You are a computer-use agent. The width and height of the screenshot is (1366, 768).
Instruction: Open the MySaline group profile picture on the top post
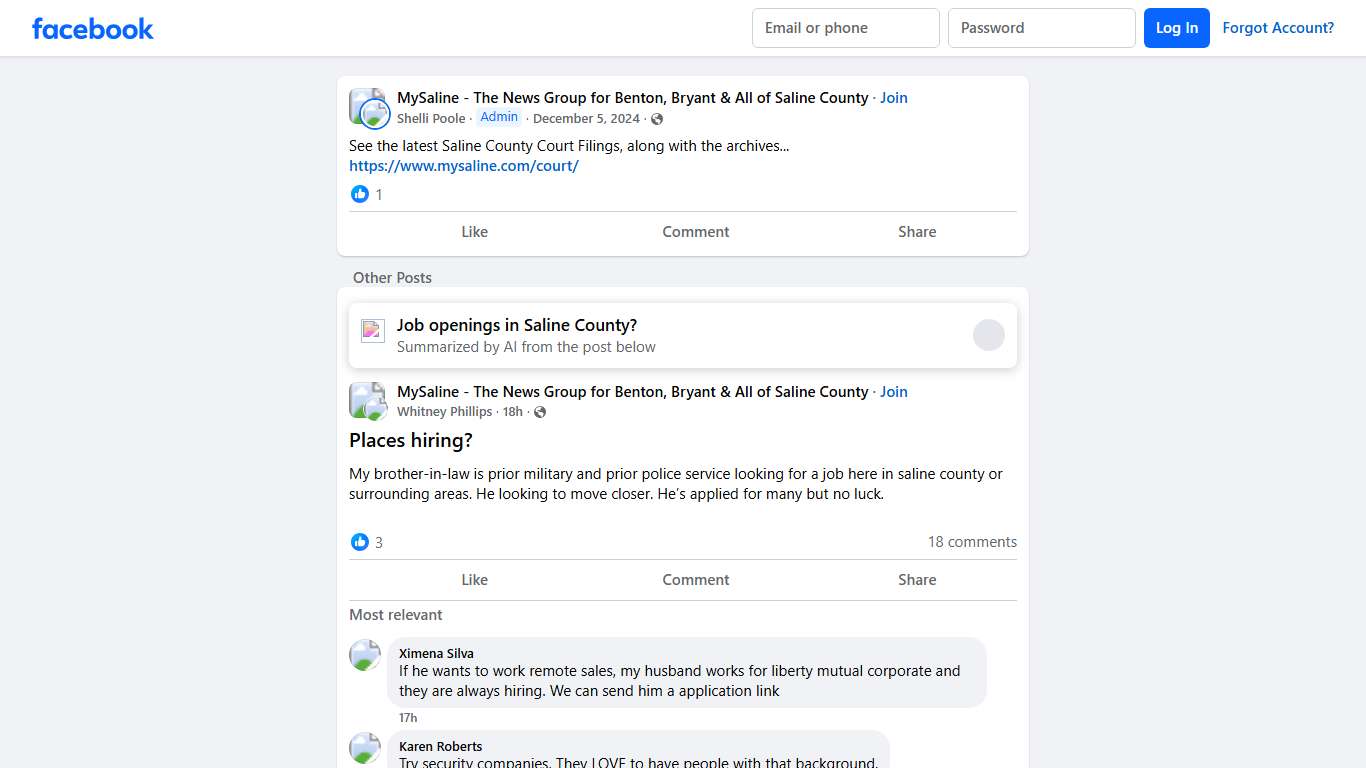click(367, 106)
